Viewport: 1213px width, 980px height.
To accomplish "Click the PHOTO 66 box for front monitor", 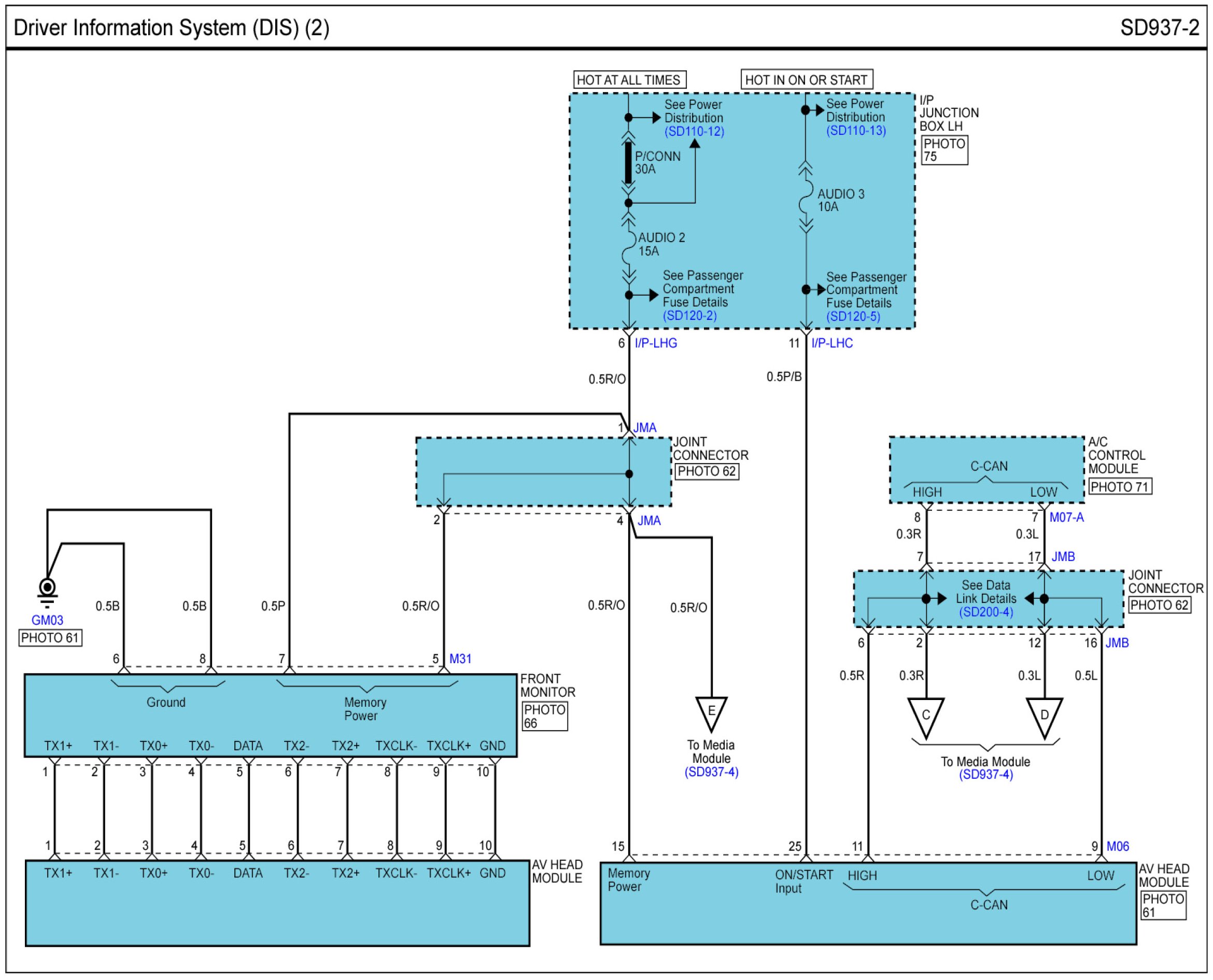I will click(544, 716).
